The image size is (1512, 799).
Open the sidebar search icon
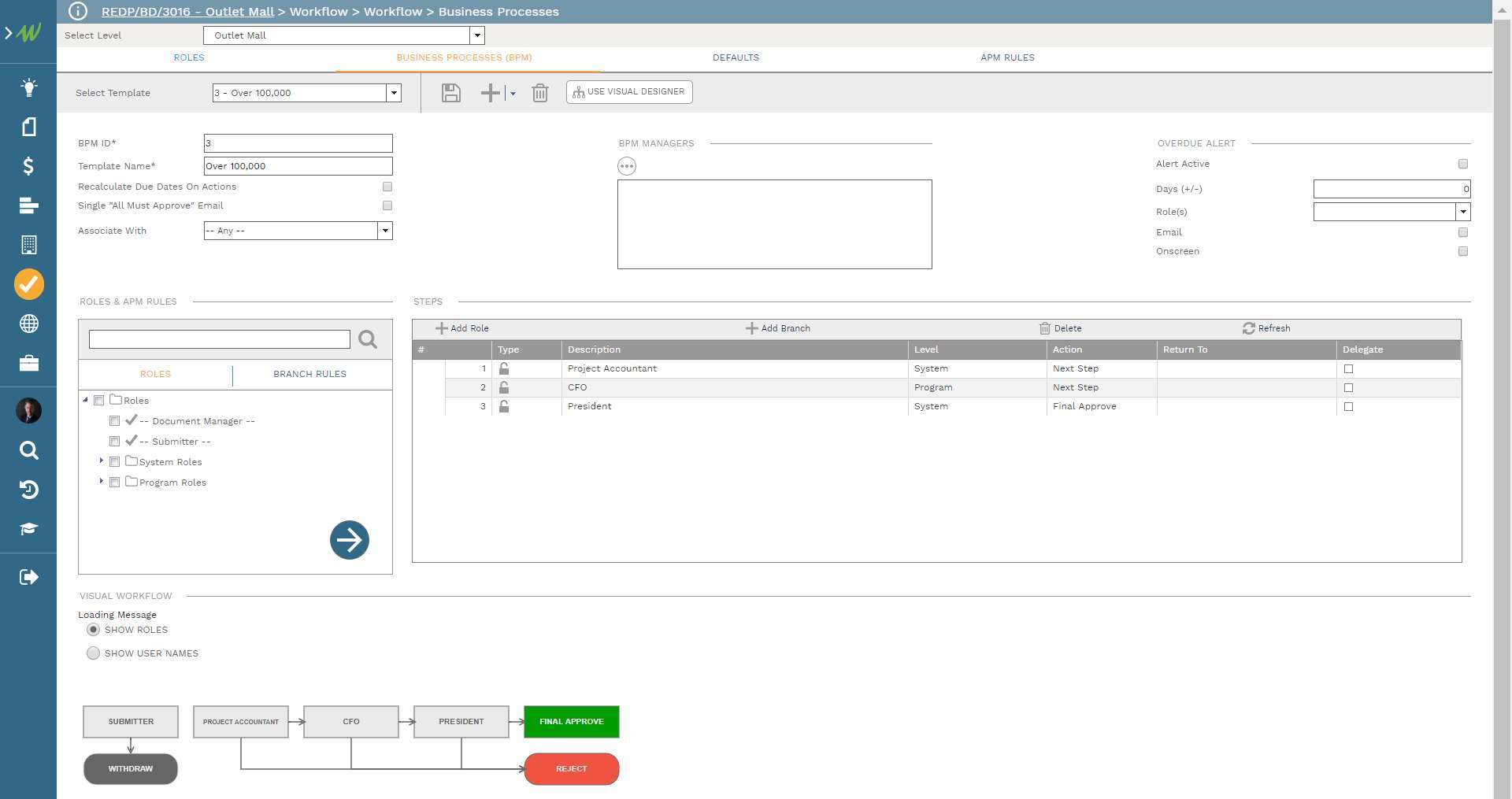coord(28,450)
